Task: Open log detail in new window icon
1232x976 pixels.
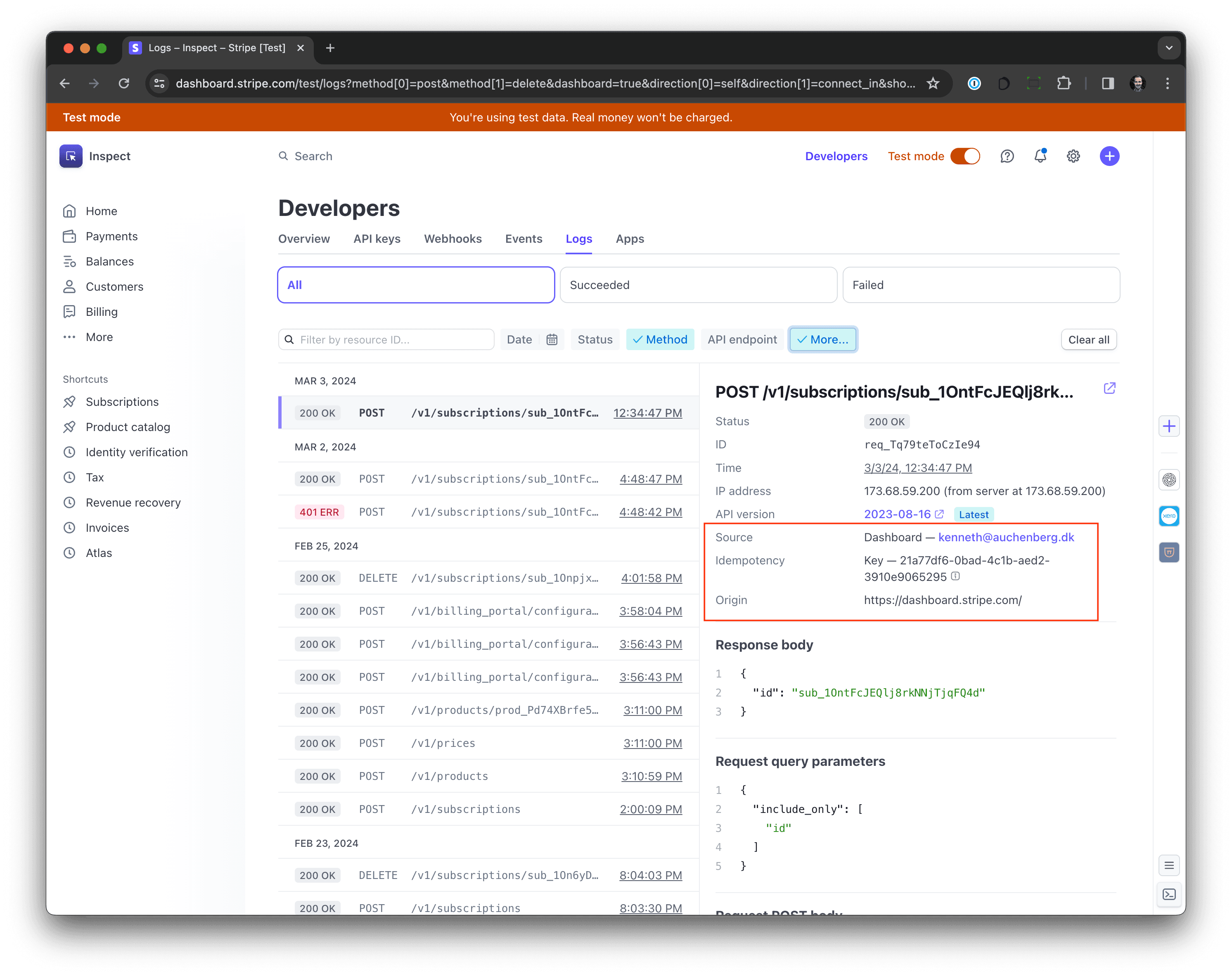Action: (1110, 389)
